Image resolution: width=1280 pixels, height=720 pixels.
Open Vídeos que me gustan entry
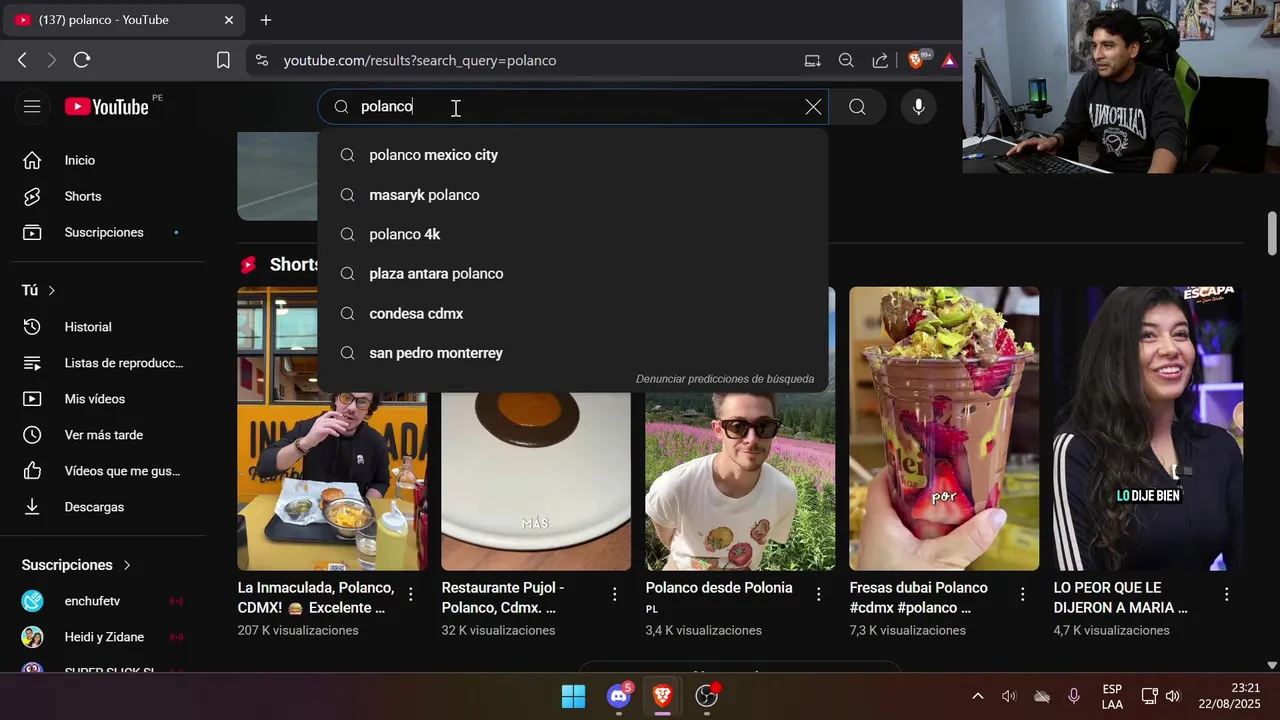(x=108, y=471)
